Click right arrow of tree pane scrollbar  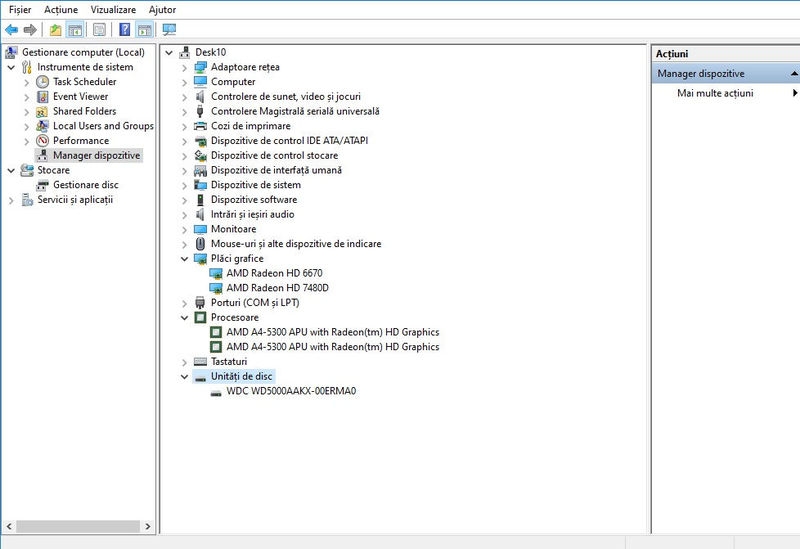tap(148, 526)
